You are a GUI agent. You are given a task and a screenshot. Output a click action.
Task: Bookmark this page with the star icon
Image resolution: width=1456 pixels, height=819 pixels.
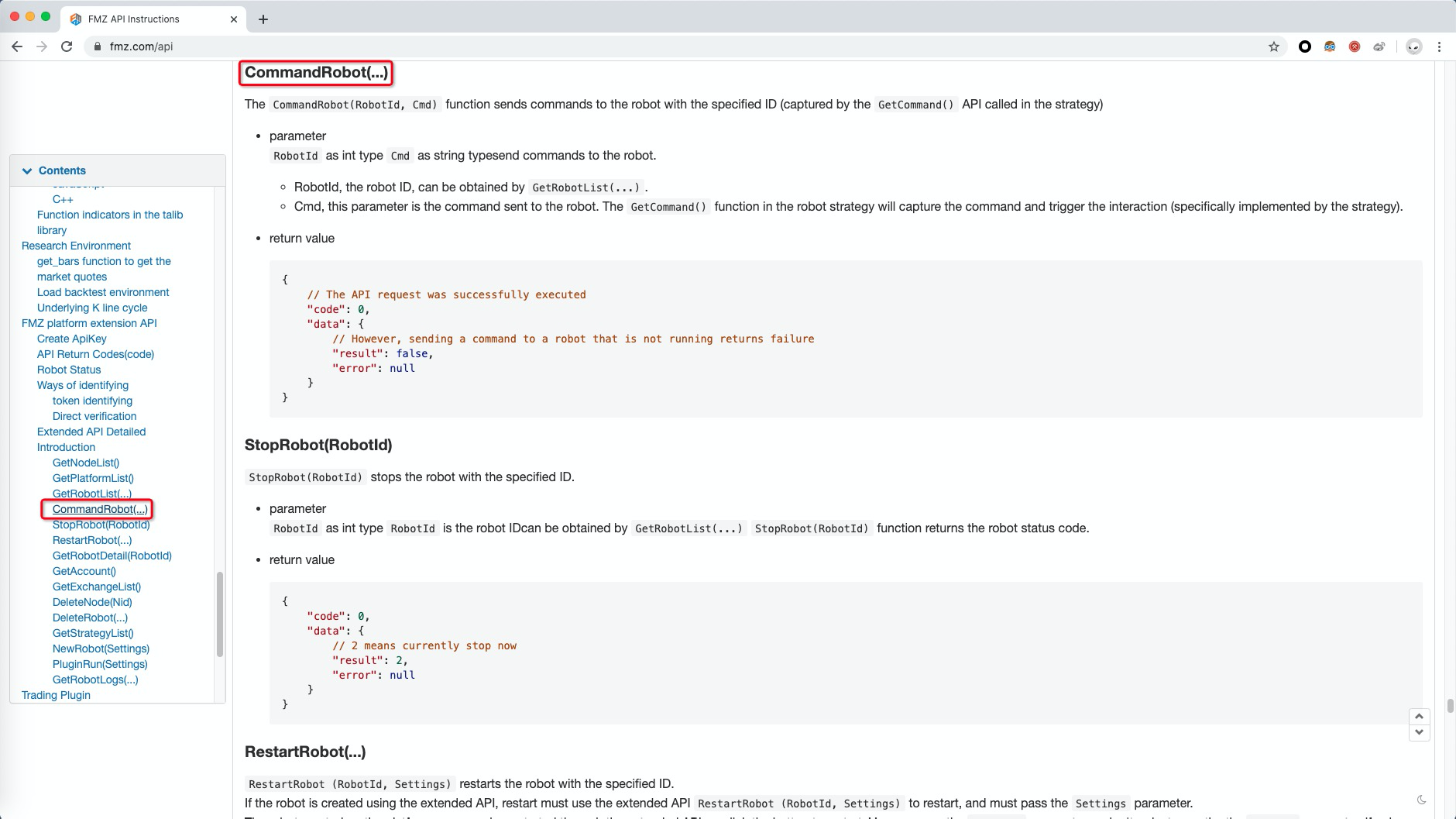1274,46
